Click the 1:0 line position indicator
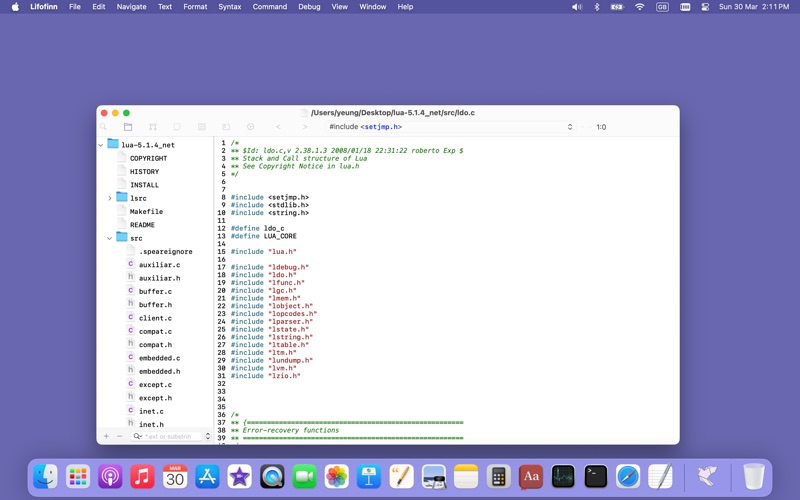The height and width of the screenshot is (500, 800). (x=601, y=127)
